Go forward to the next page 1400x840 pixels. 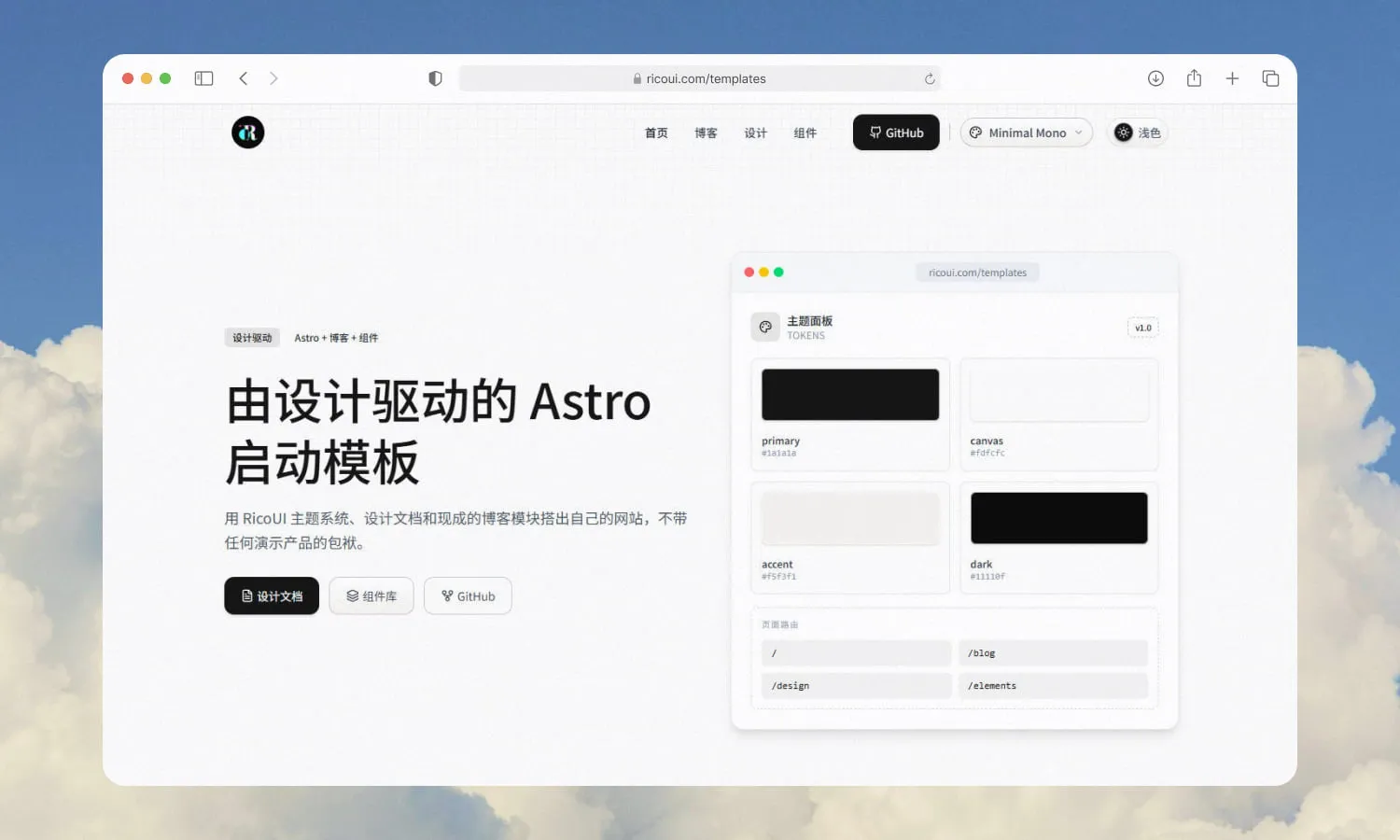coord(273,78)
